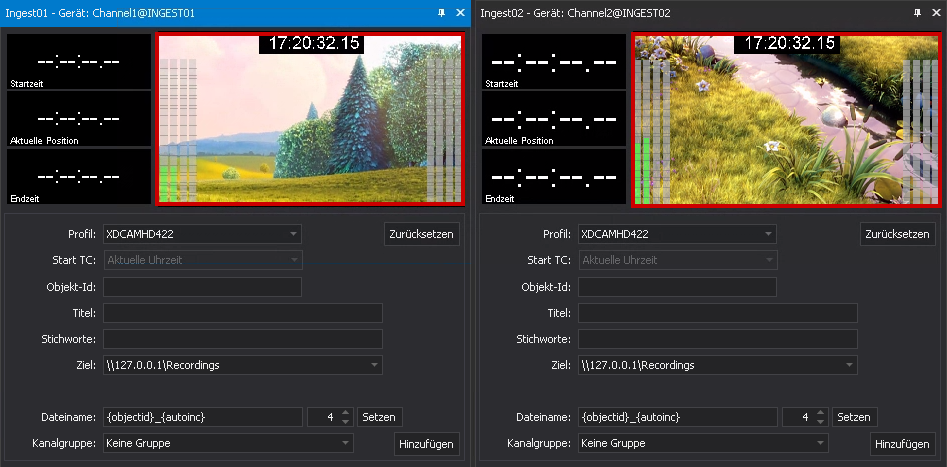The width and height of the screenshot is (947, 467).
Task: Click the Aktuelle Position display in Ingest01
Action: tap(79, 118)
